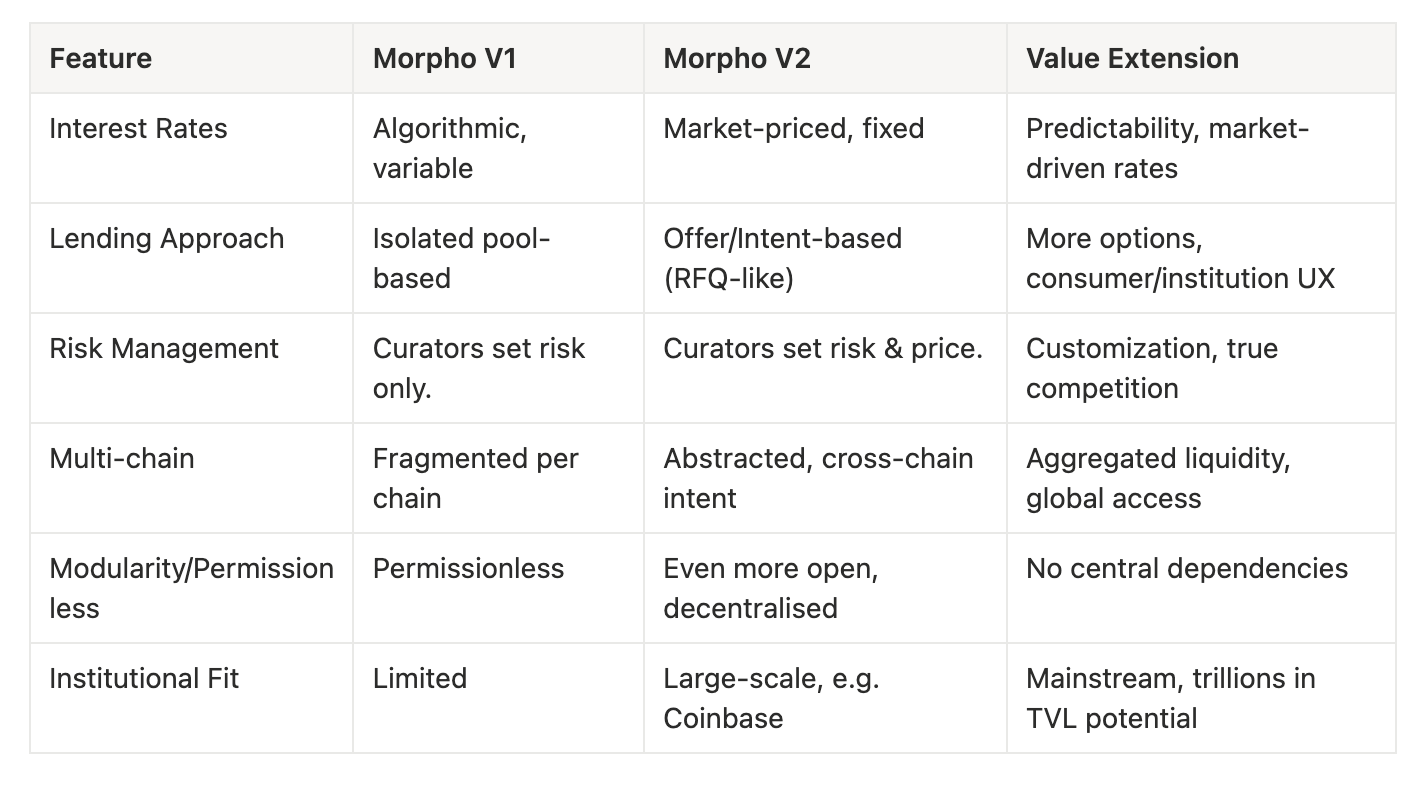Select the Multi-chain row label

[x=122, y=458]
